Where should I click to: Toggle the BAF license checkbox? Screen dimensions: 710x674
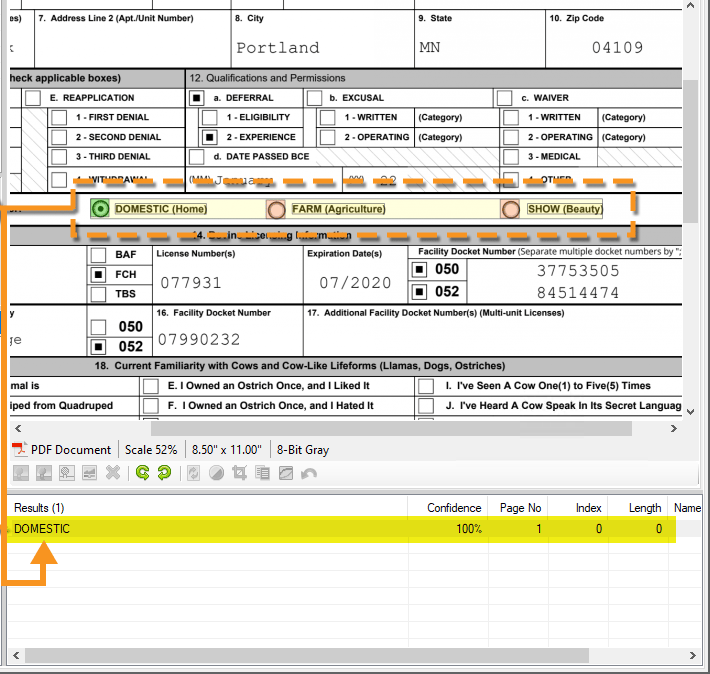(x=99, y=255)
